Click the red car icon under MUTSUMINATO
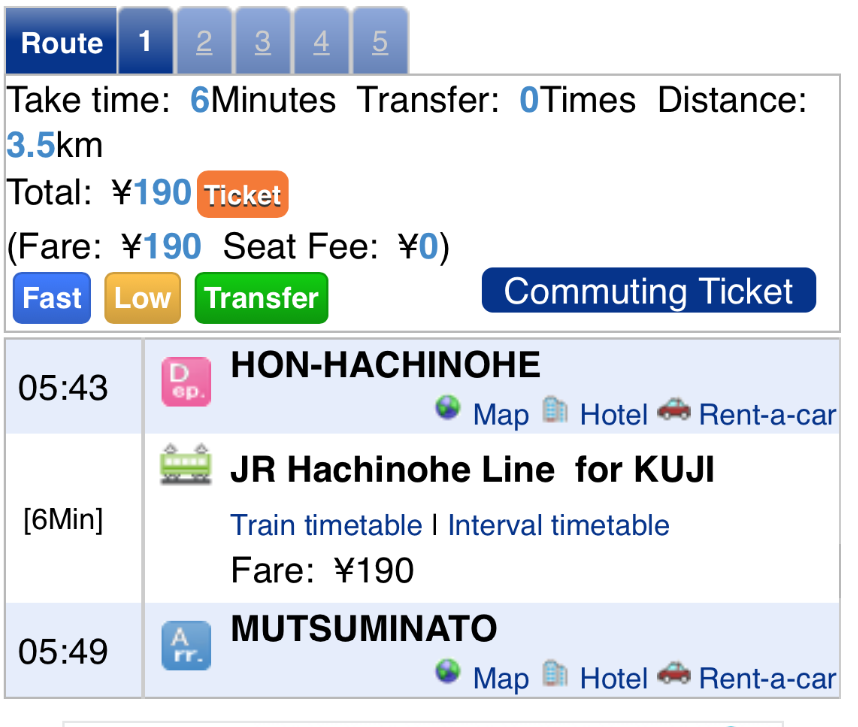The image size is (858, 727). click(674, 672)
